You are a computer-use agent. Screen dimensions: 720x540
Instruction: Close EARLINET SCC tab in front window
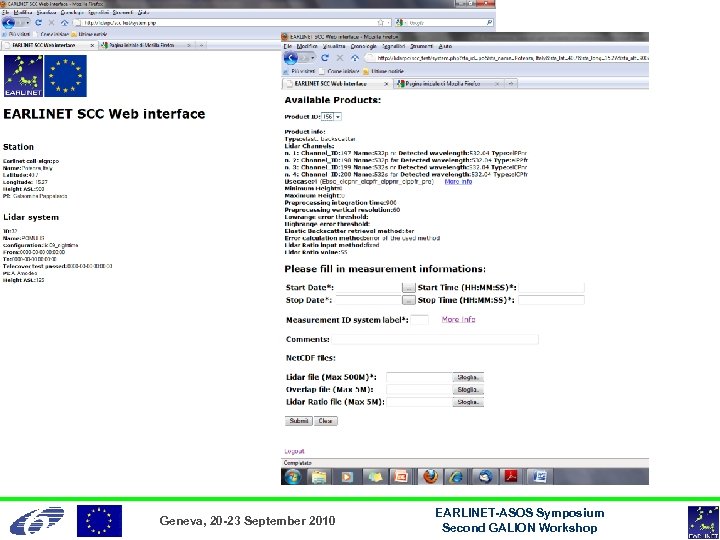pyautogui.click(x=386, y=84)
